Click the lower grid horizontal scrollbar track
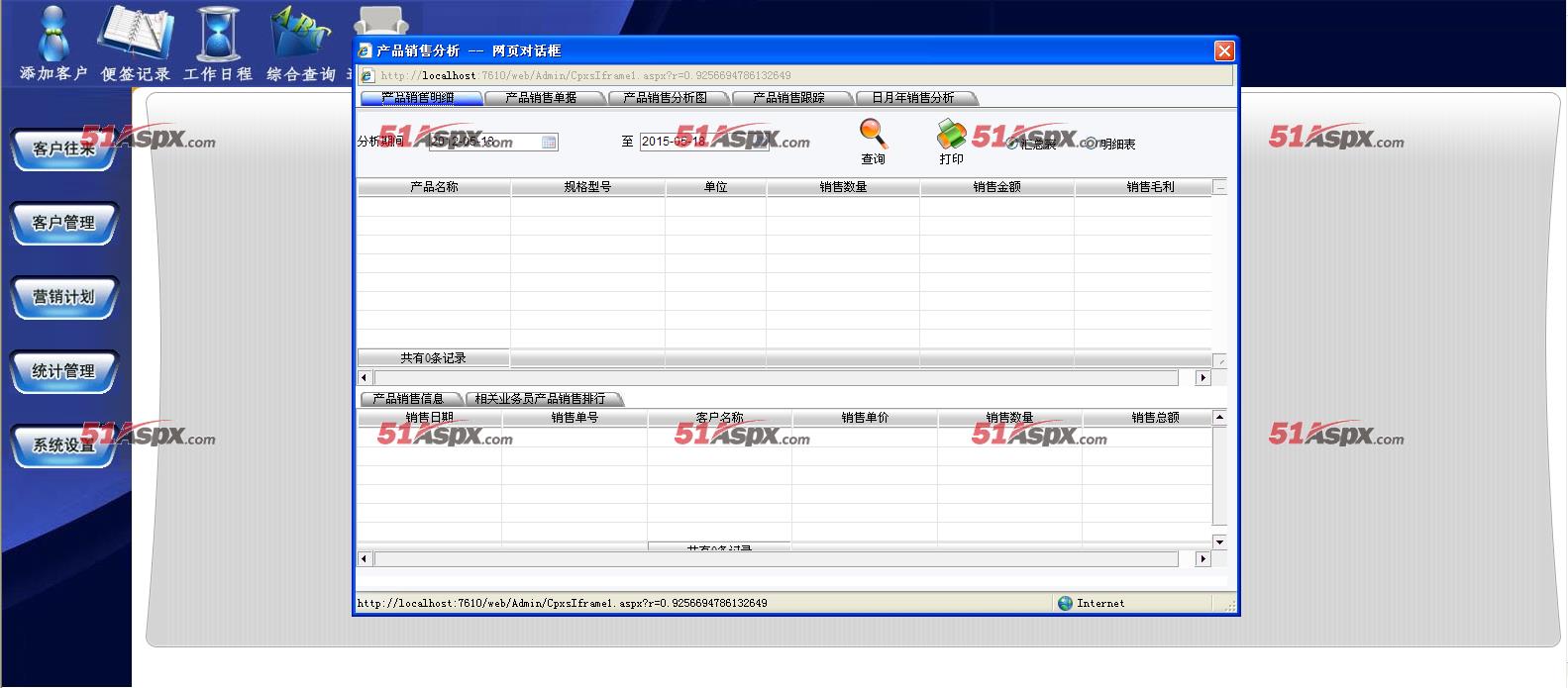The image size is (1568, 688). 776,559
